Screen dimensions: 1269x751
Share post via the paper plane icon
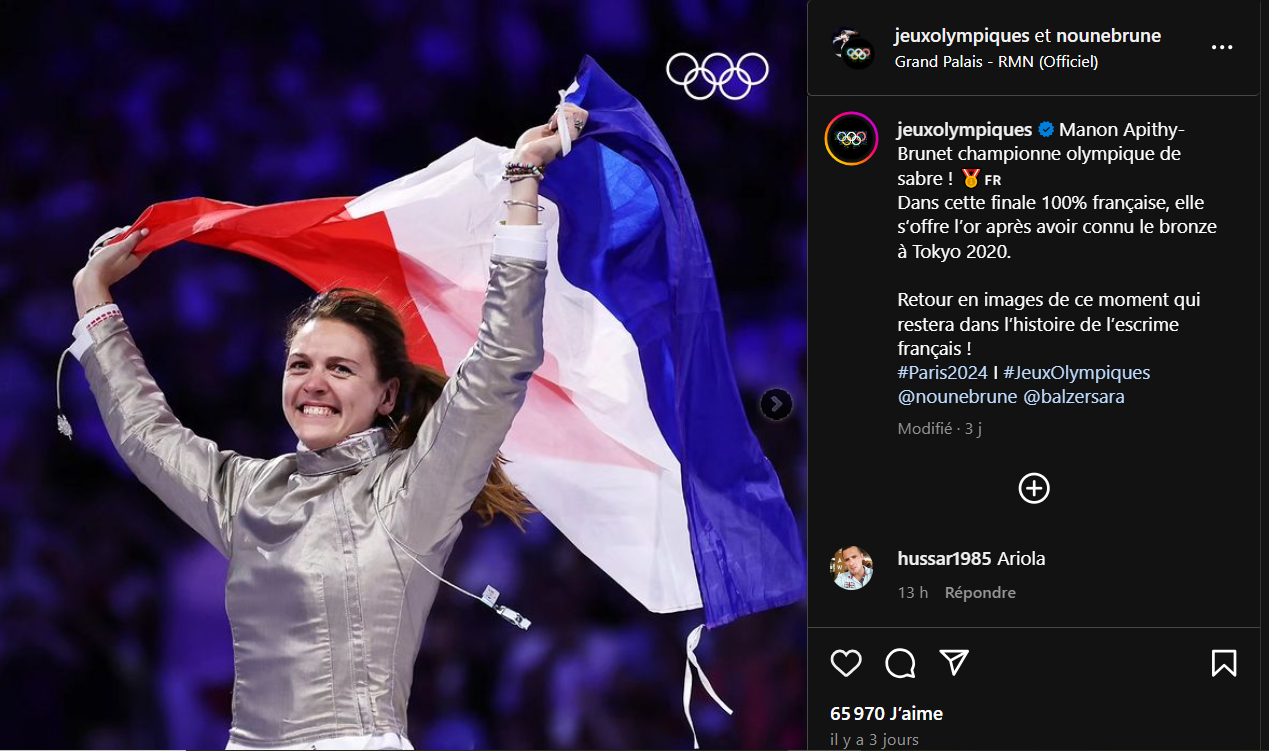(954, 663)
